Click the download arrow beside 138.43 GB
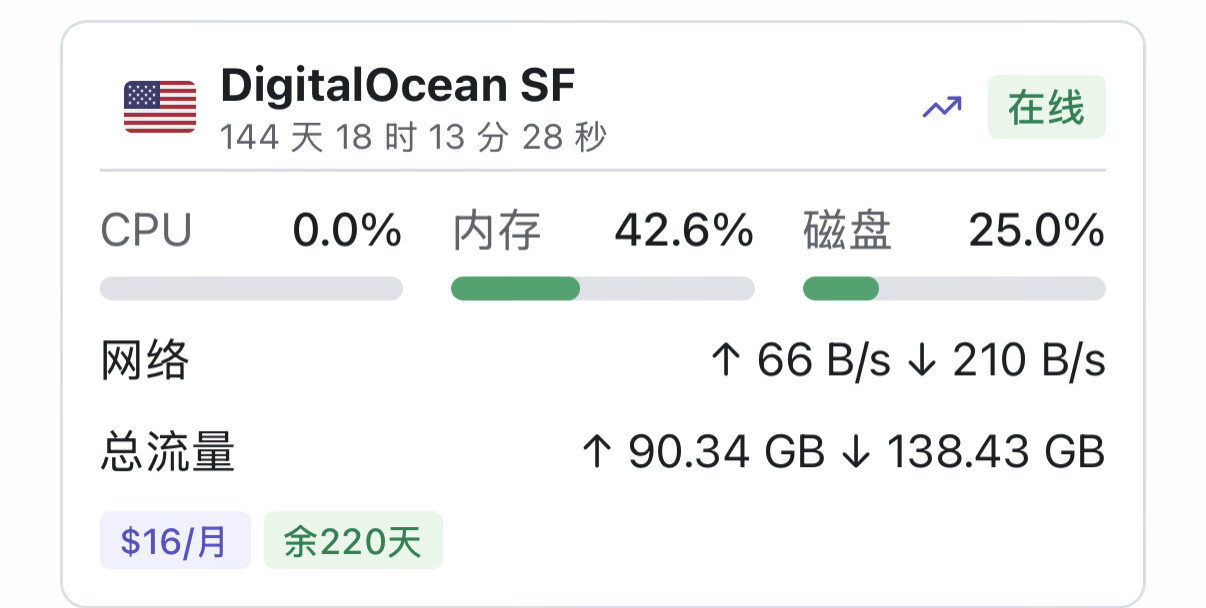Screen dimensions: 1206x608 (x=856, y=452)
